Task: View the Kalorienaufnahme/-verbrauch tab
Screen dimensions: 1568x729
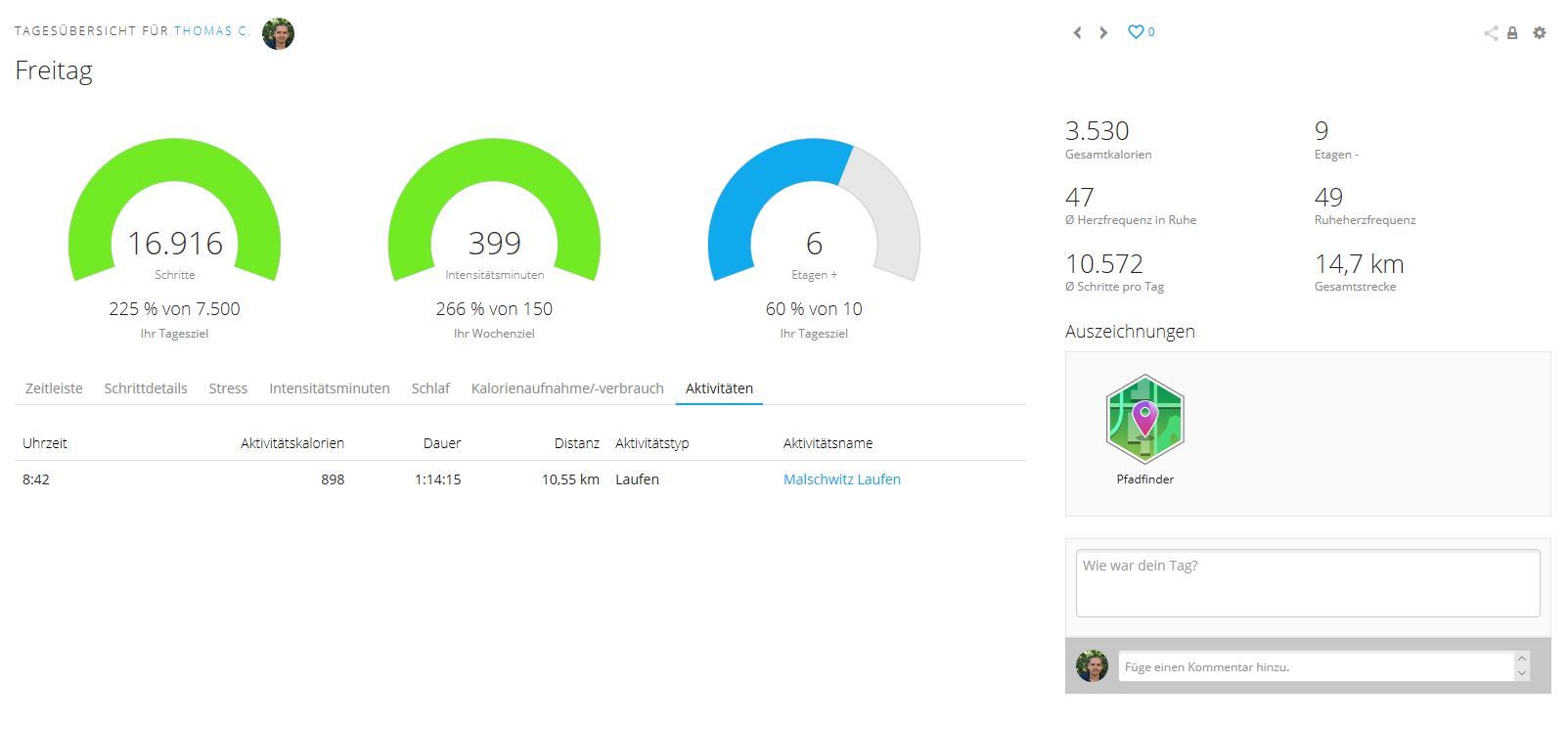Action: tap(567, 388)
